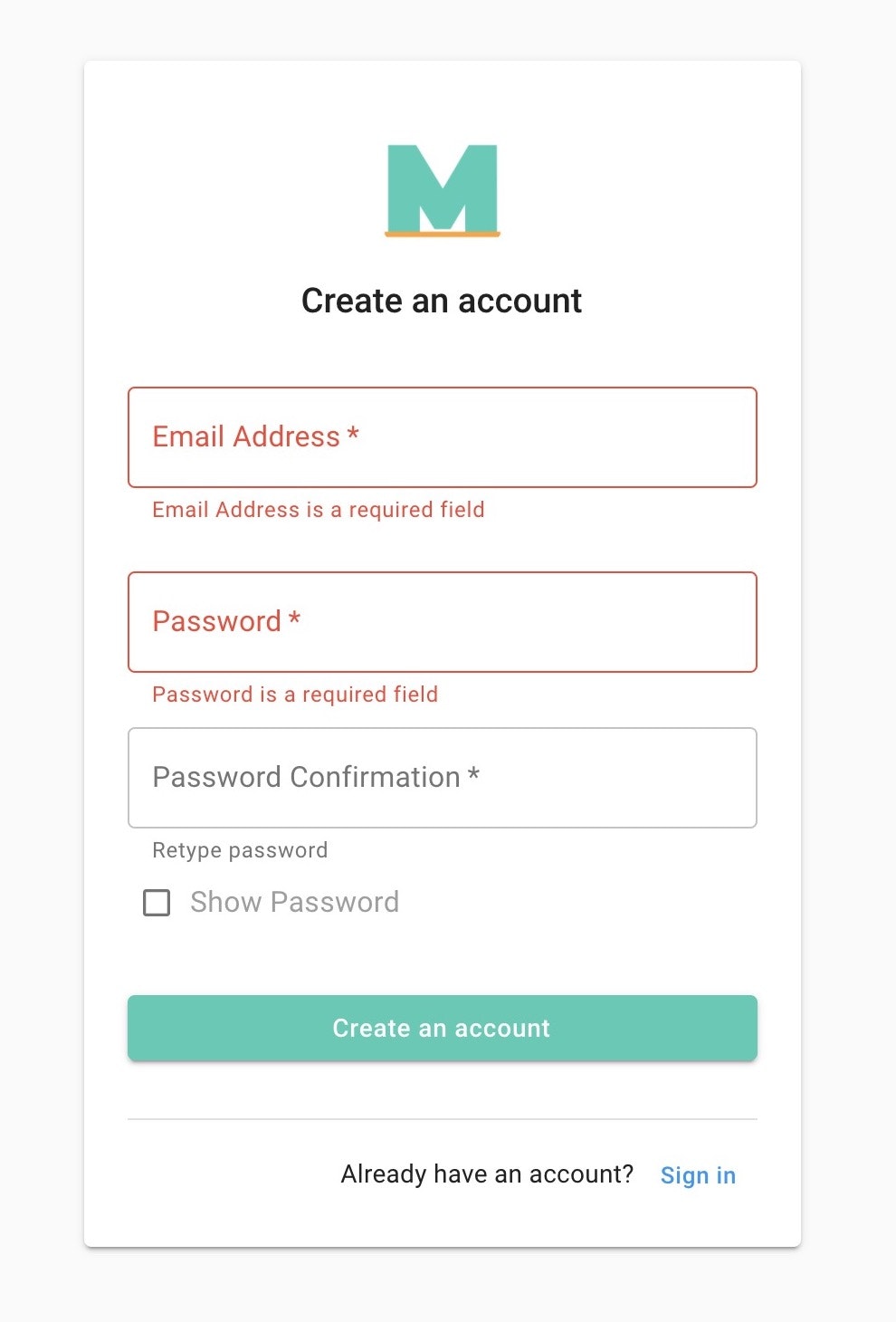Click the Already have an account text
The height and width of the screenshot is (1322, 896).
pyautogui.click(x=487, y=1174)
